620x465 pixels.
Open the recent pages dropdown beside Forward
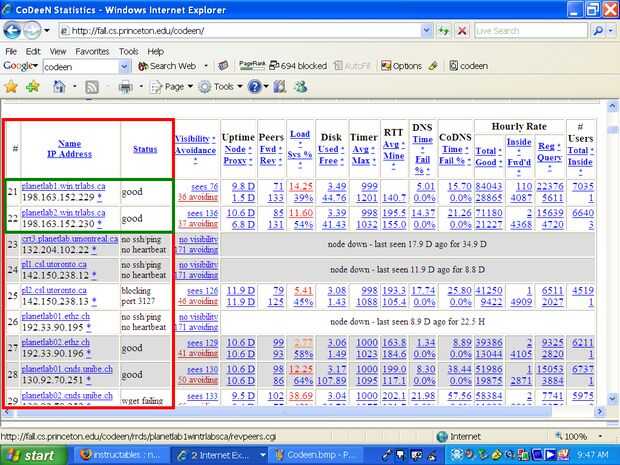(x=47, y=30)
